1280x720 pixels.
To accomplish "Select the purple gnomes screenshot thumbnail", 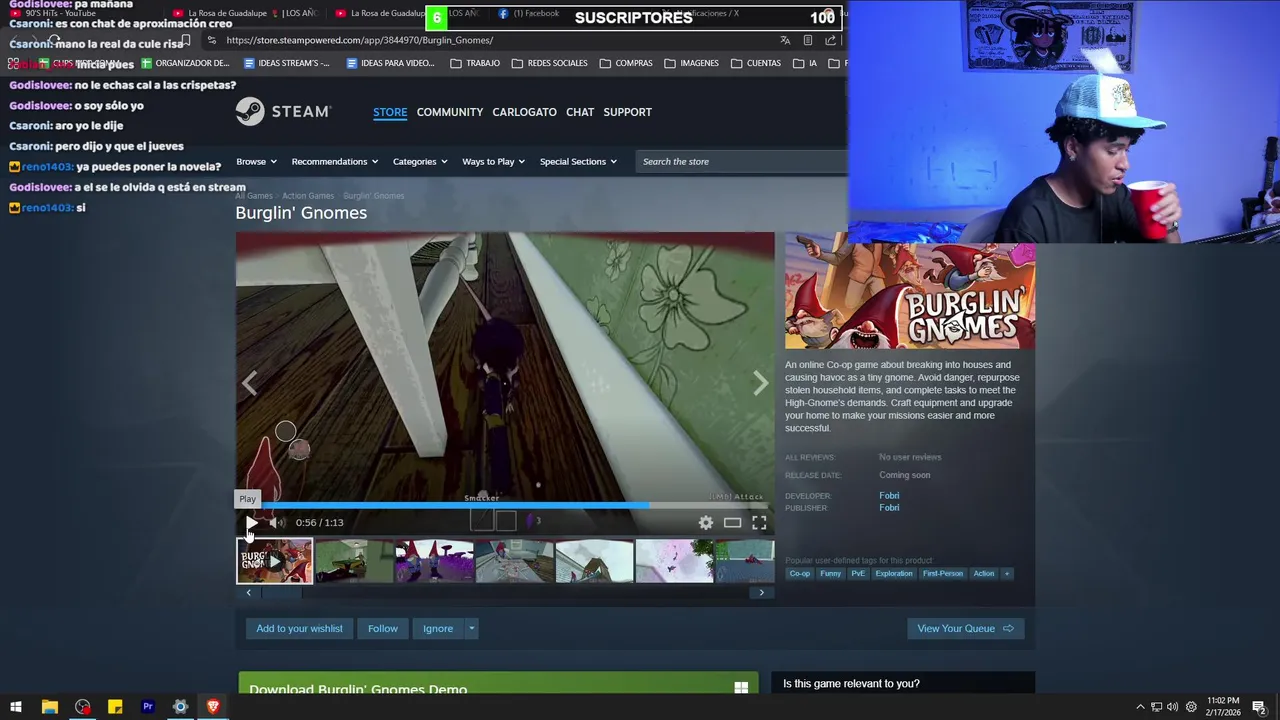I will [x=434, y=561].
